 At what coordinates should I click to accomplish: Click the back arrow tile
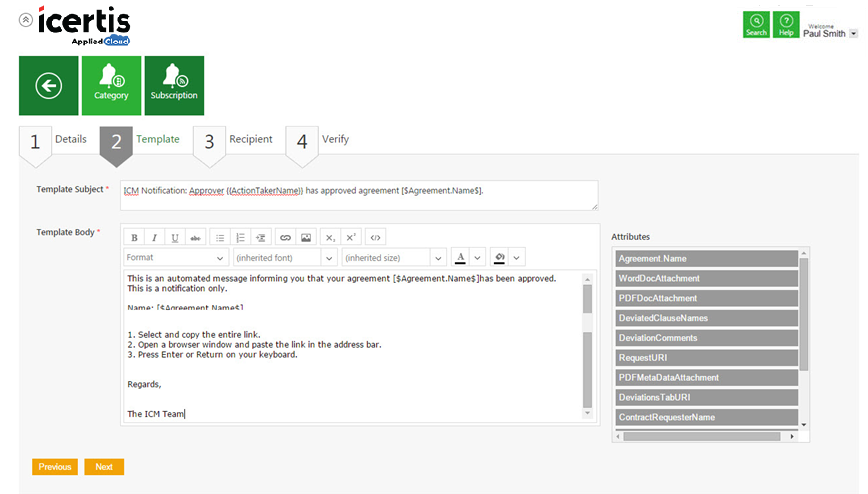click(48, 86)
